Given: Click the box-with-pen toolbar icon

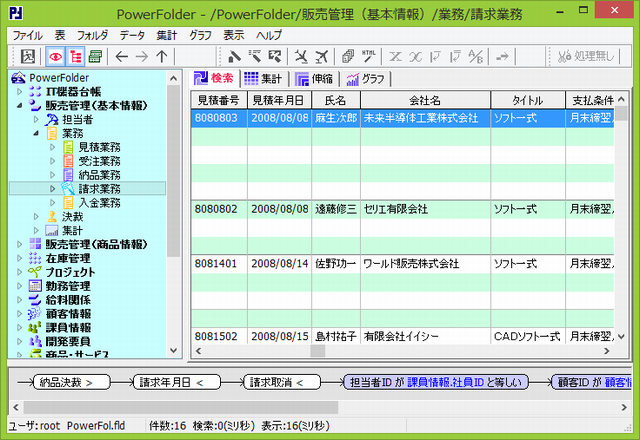Looking at the screenshot, I should (275, 56).
